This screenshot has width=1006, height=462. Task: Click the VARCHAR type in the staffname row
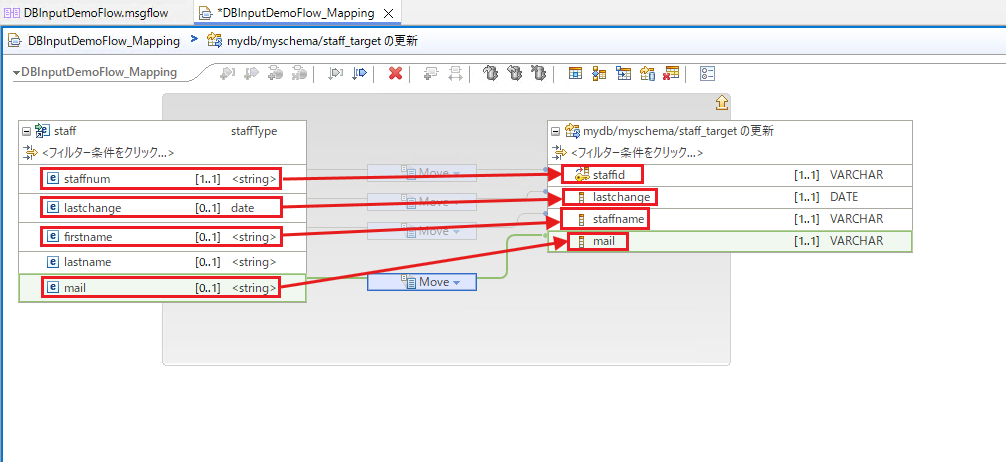click(x=857, y=219)
